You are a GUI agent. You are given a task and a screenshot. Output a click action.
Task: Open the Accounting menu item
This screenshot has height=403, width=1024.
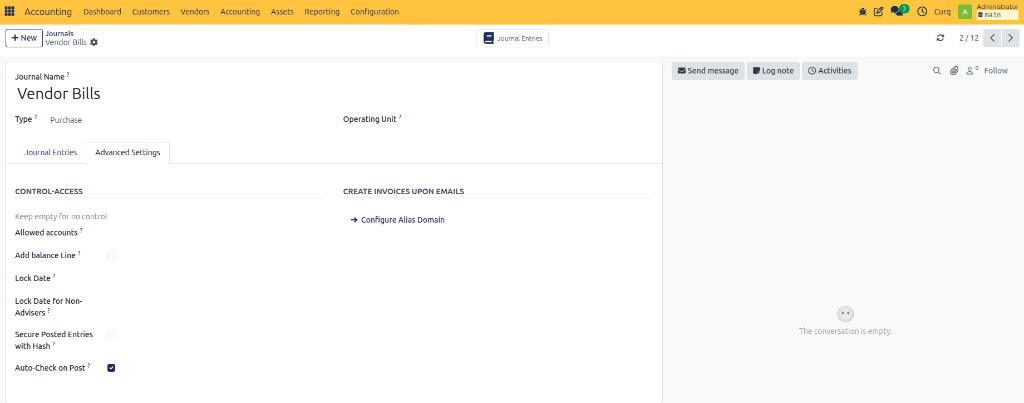(240, 12)
